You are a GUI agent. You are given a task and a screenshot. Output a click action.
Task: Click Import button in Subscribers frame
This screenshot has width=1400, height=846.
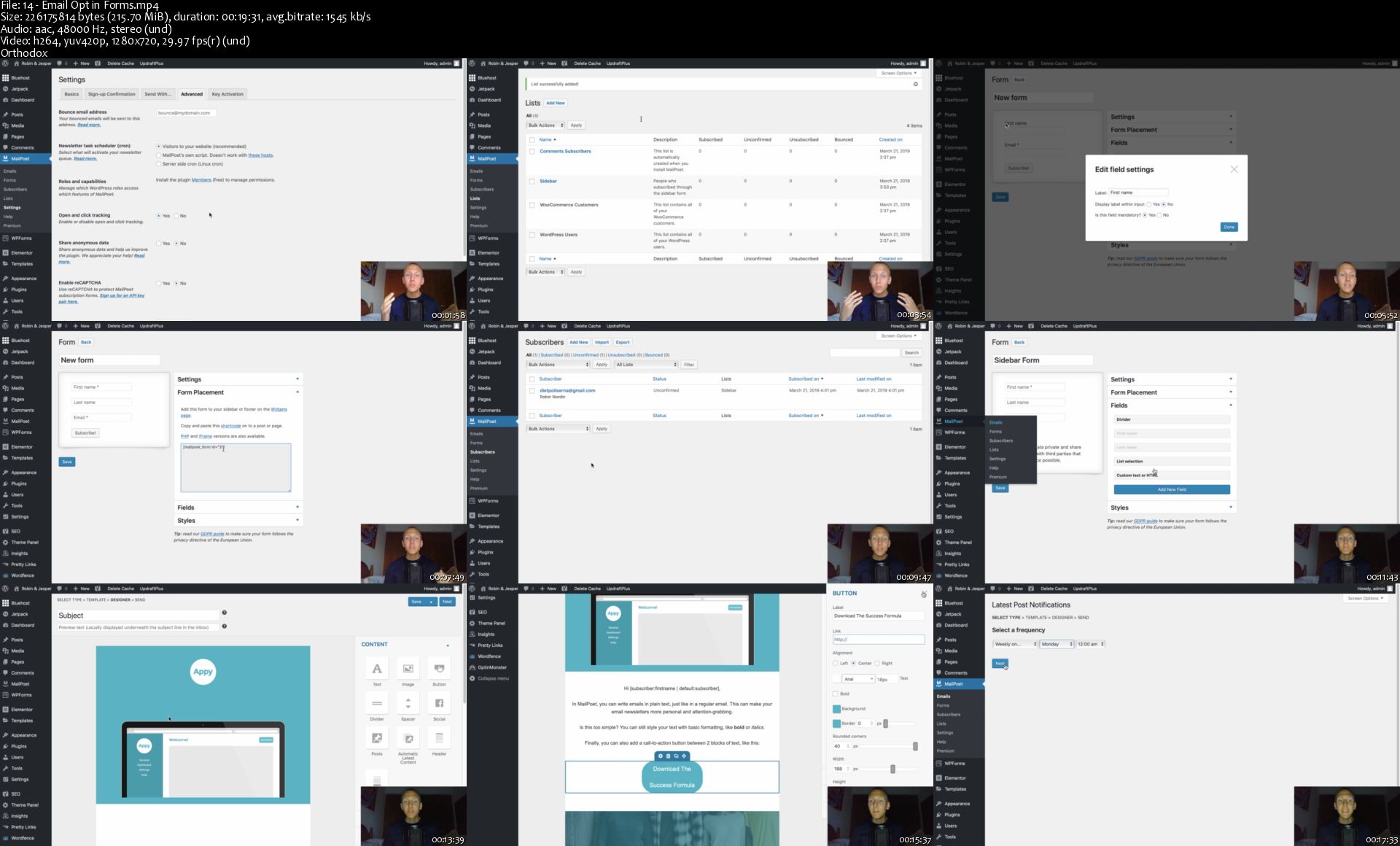coord(602,342)
